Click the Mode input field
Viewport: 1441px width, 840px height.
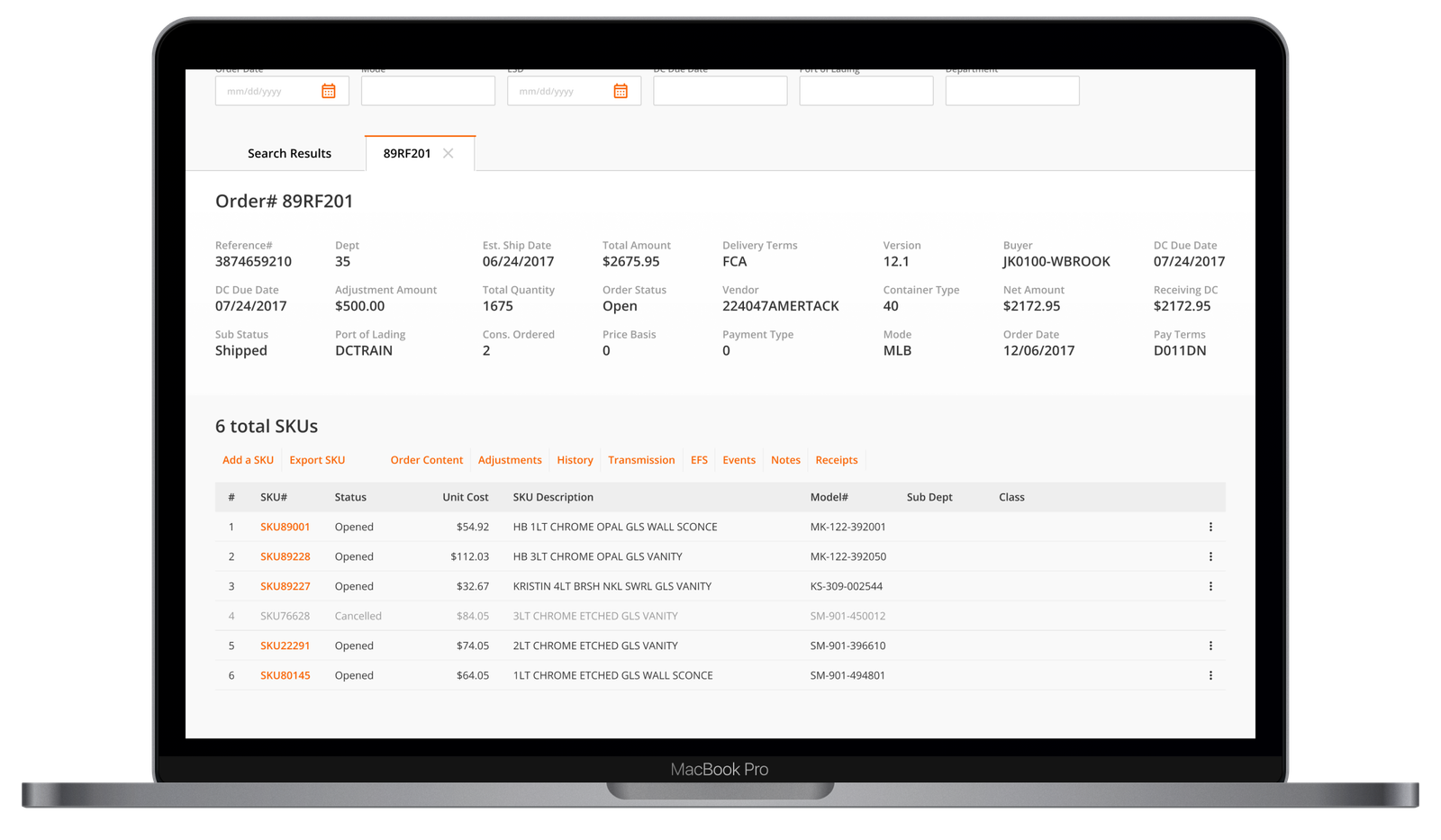point(428,91)
